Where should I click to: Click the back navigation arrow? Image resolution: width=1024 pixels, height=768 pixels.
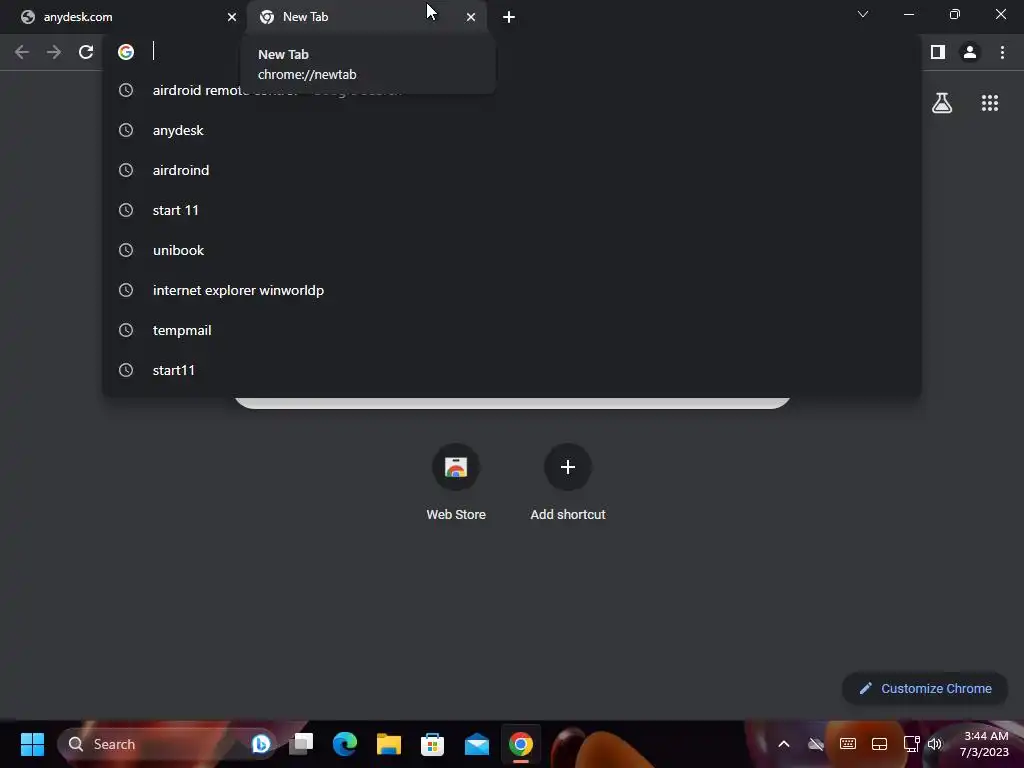coord(22,52)
